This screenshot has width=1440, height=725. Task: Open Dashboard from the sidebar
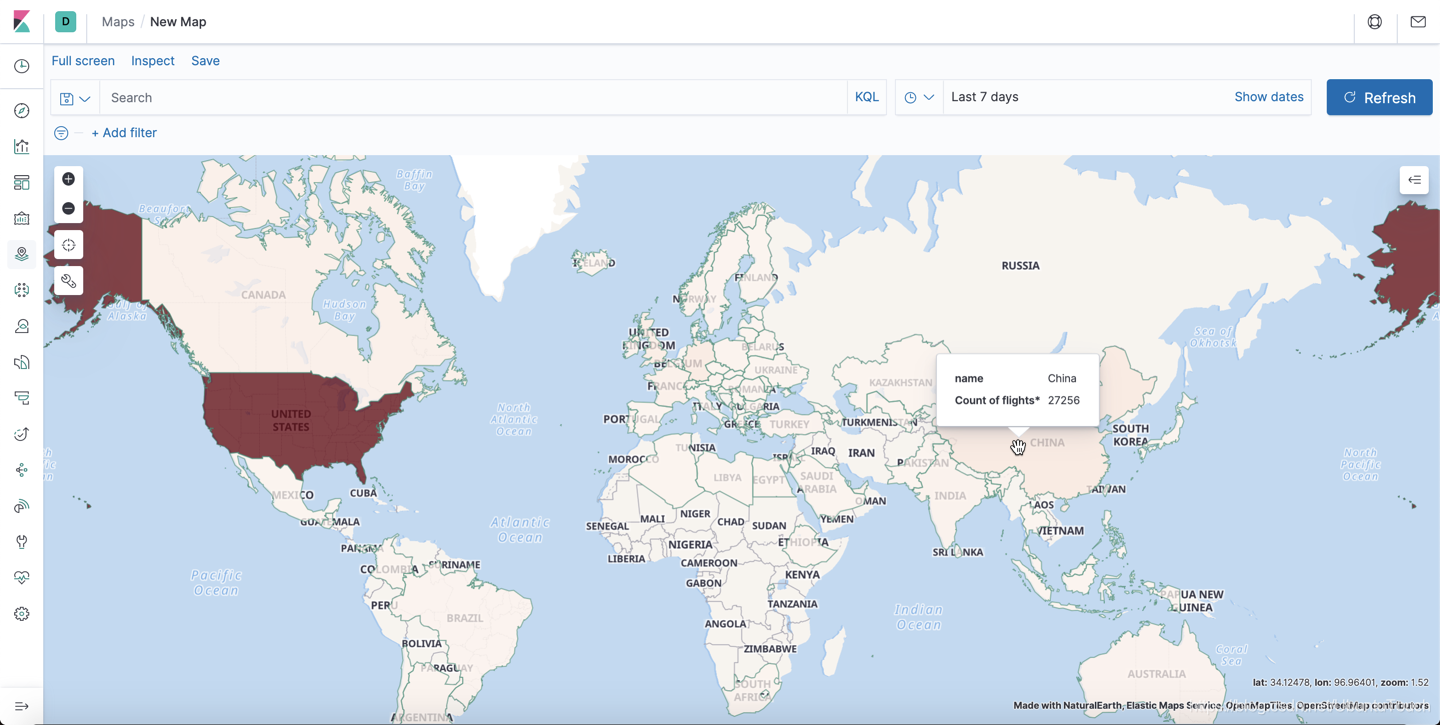click(x=22, y=183)
